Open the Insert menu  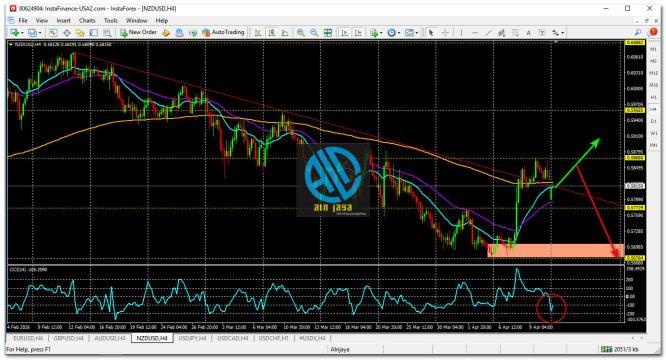click(x=64, y=20)
